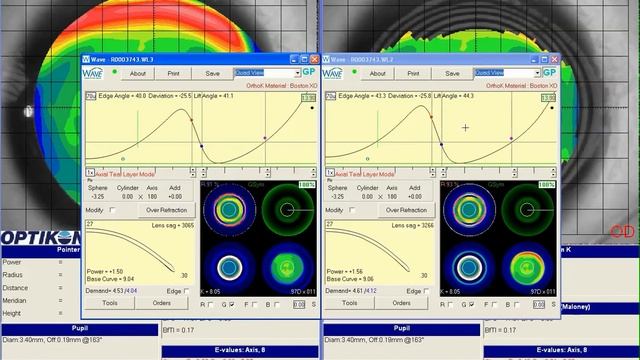Tick the Edge checkbox in WL3 window
The width and height of the screenshot is (640, 360).
click(x=187, y=291)
